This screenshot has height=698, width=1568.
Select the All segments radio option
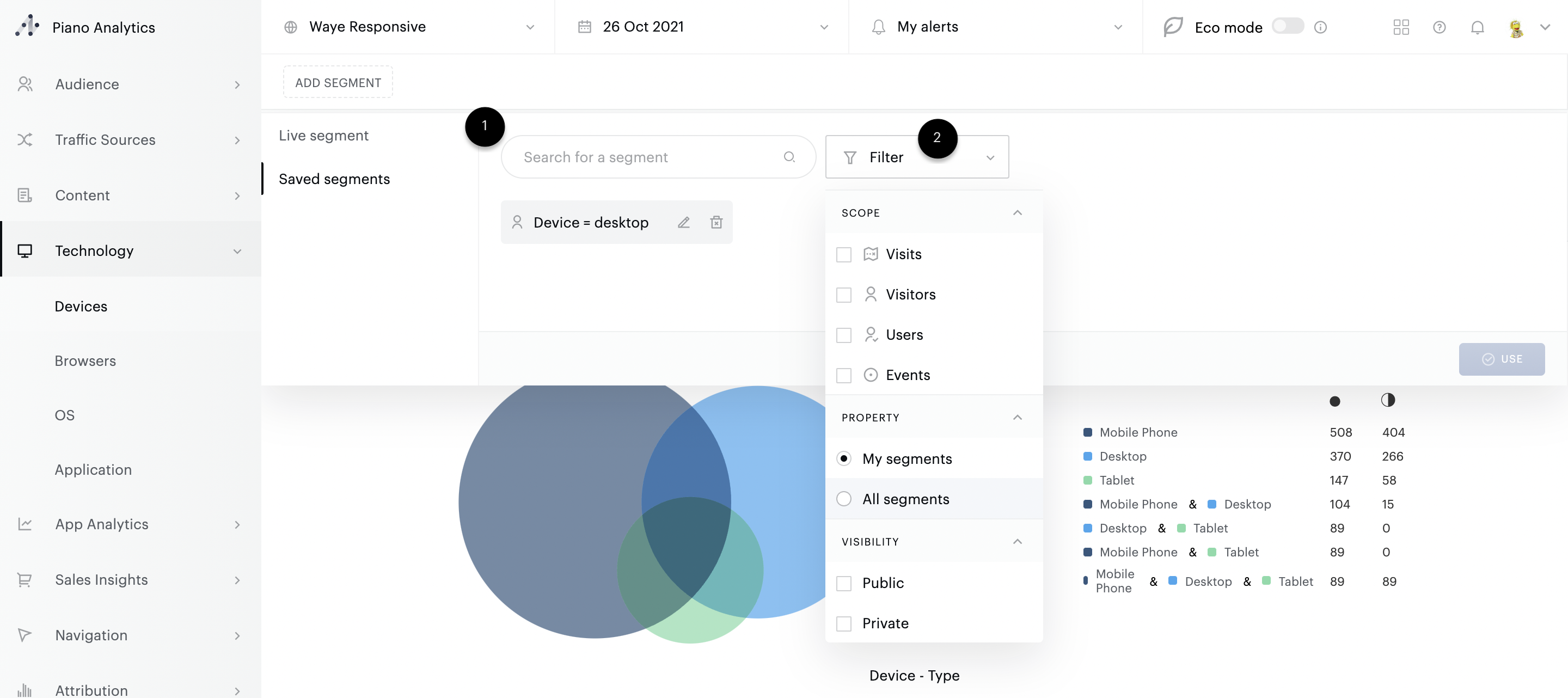pos(844,499)
